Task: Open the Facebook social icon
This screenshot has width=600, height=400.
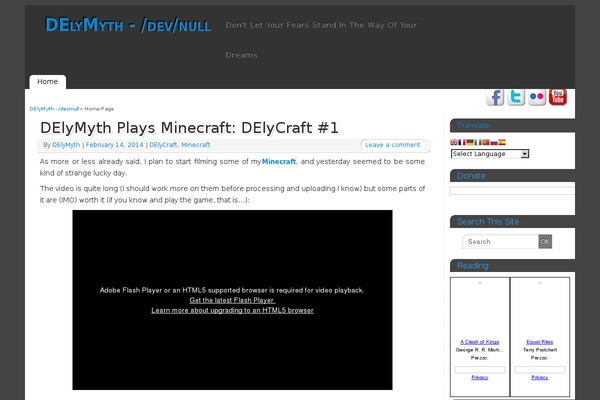Action: (495, 97)
